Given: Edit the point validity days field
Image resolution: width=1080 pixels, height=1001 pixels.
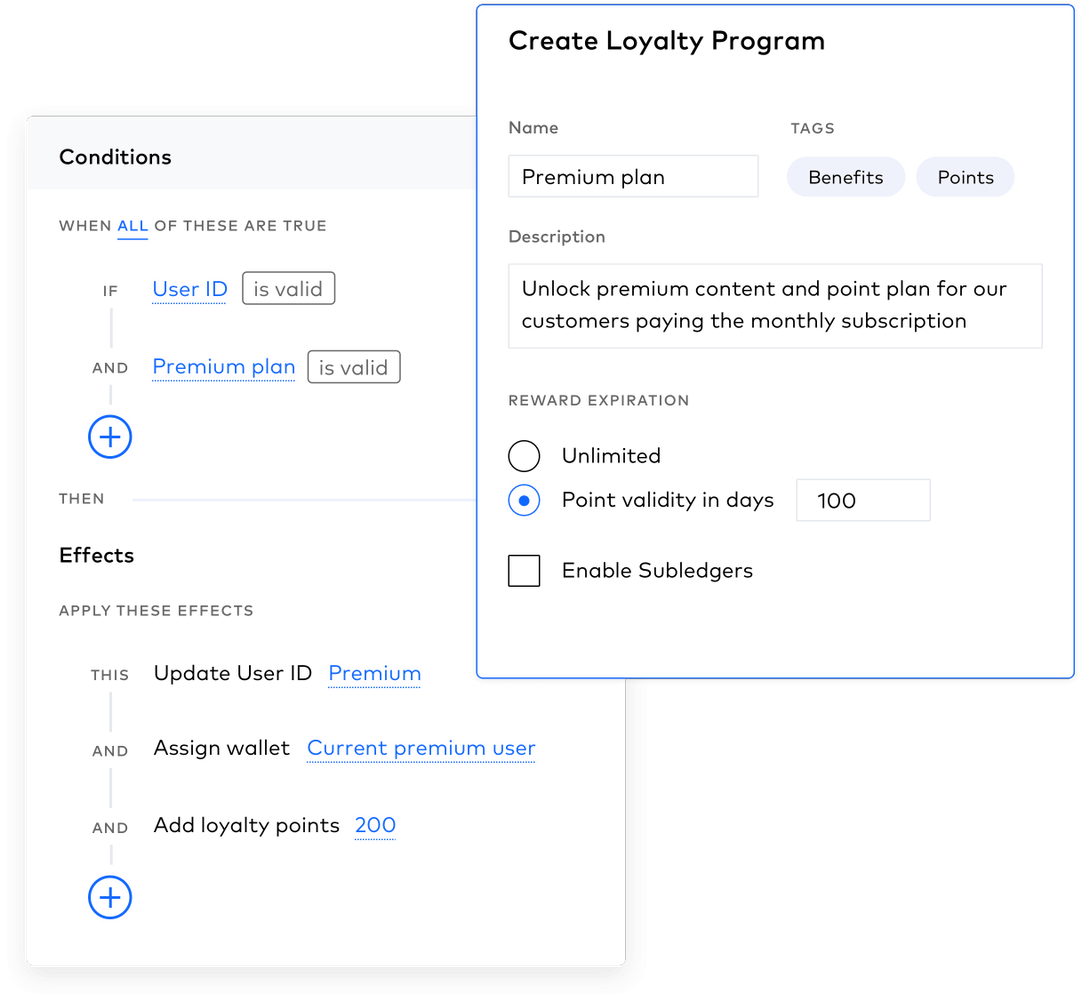Looking at the screenshot, I should 862,500.
